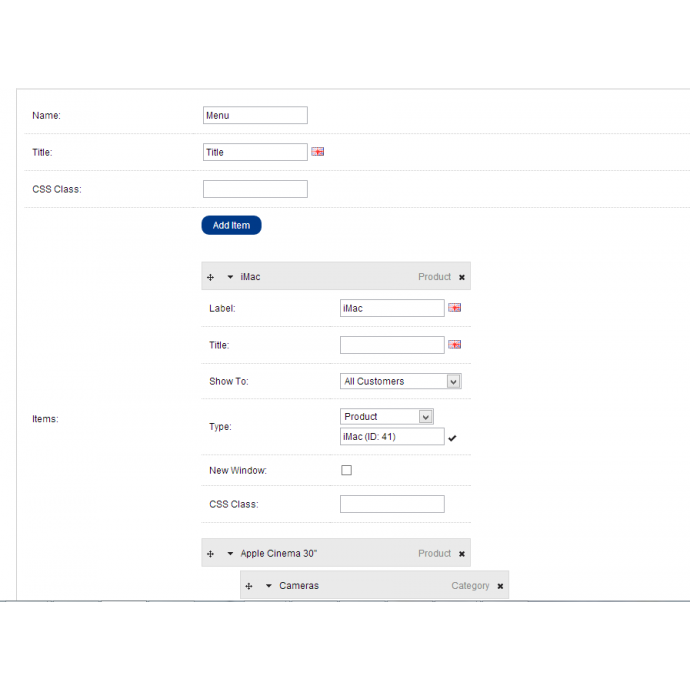The height and width of the screenshot is (690, 690).
Task: Grab move handle of Apple Cinema 30" item
Action: (210, 554)
